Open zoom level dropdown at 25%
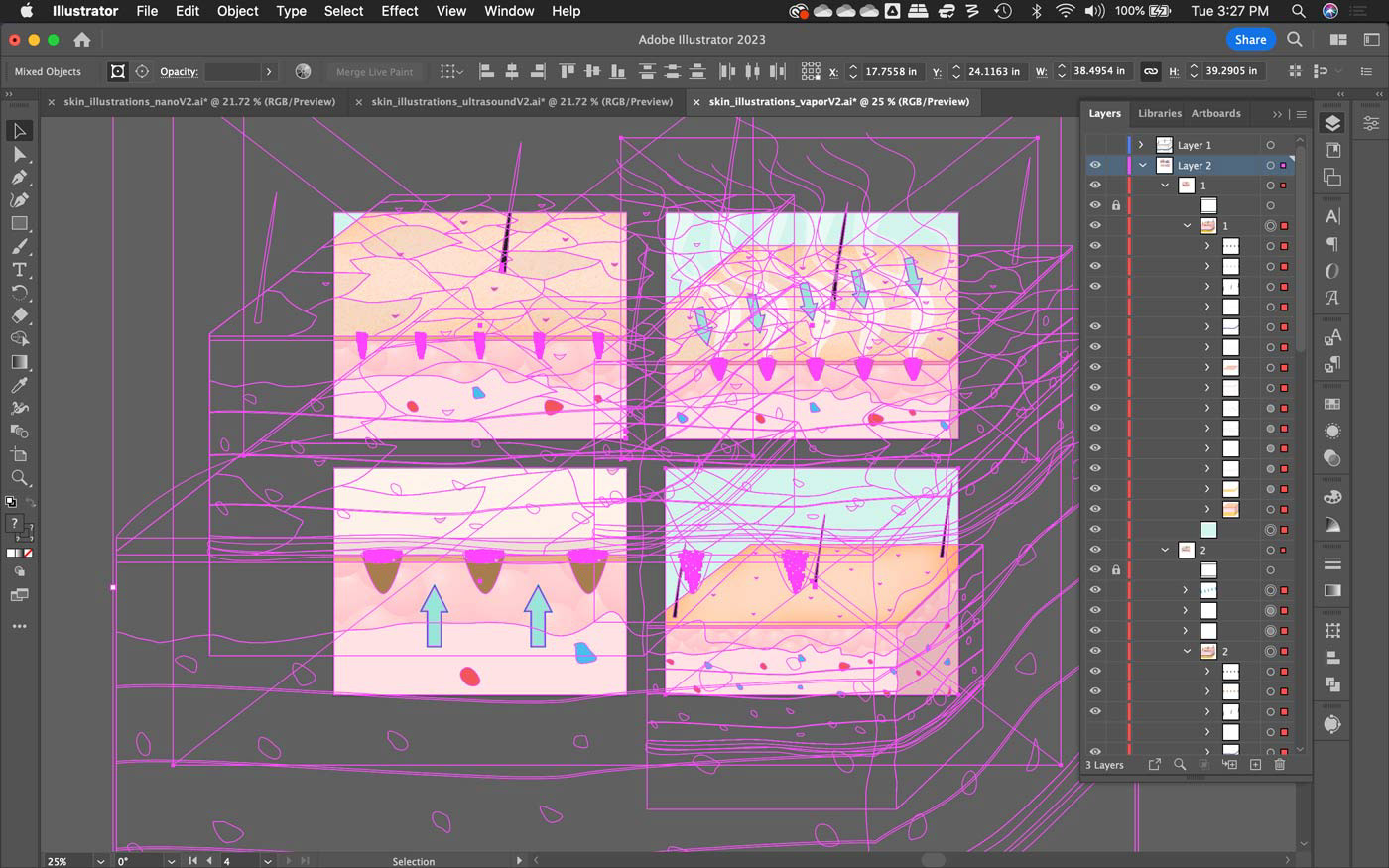The width and height of the screenshot is (1389, 868). (100, 861)
